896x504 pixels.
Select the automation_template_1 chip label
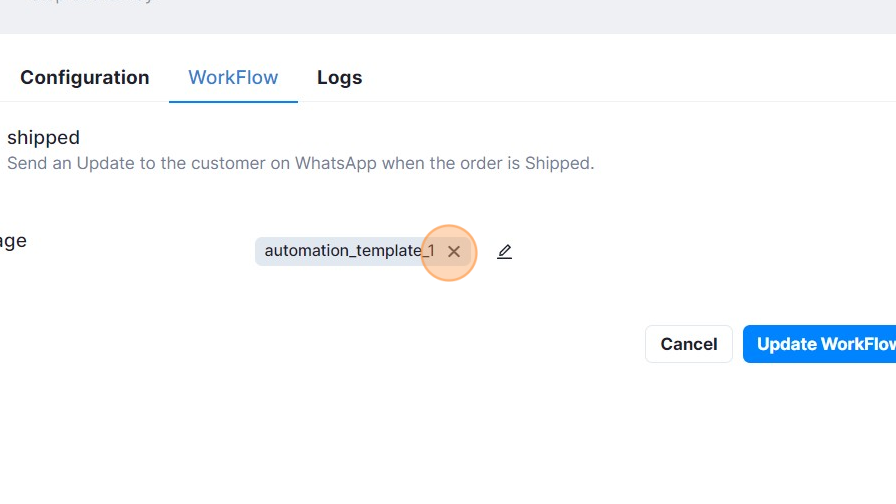coord(349,251)
